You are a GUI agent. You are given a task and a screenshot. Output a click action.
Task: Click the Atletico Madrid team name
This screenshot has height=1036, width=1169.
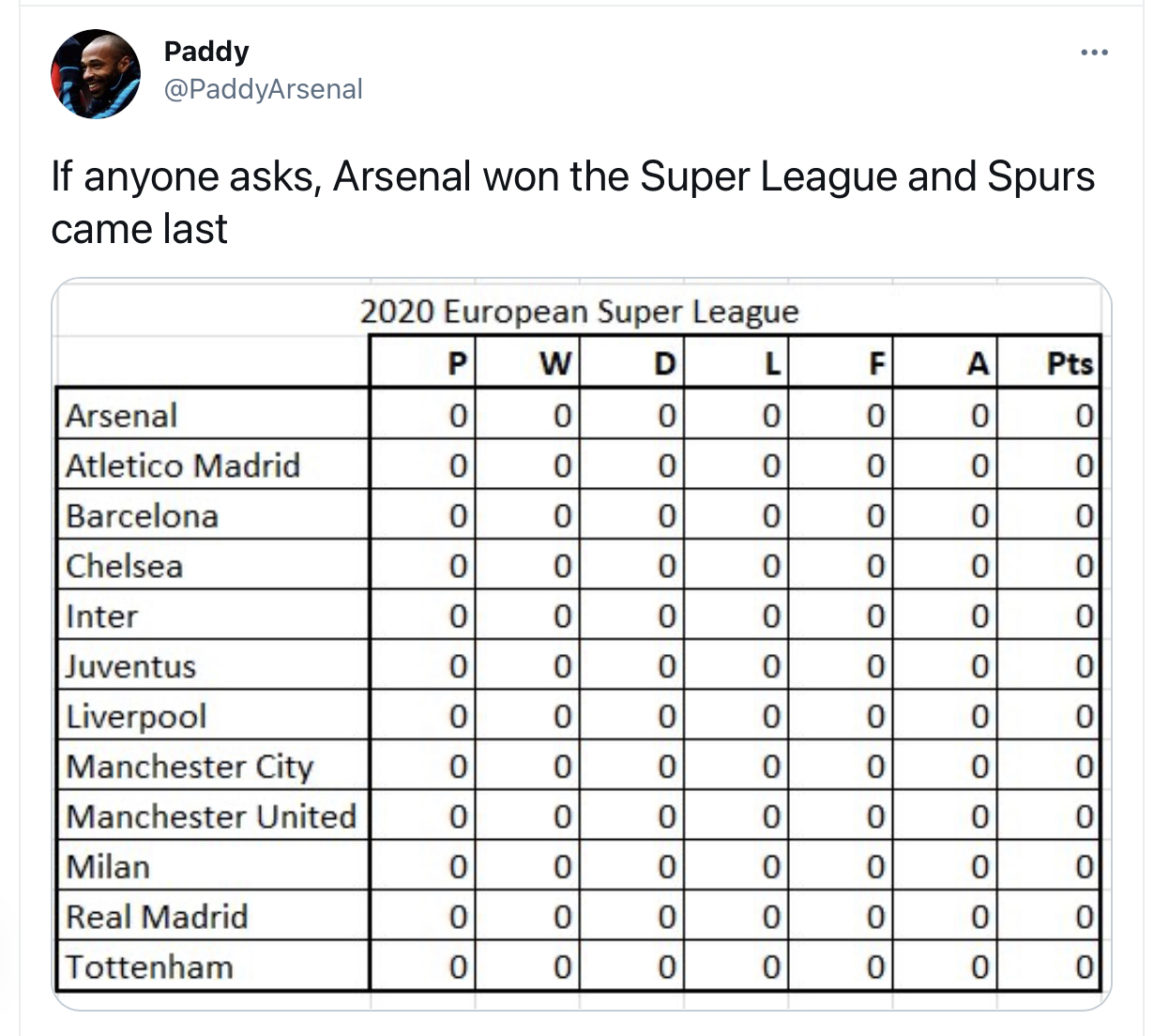click(x=183, y=465)
